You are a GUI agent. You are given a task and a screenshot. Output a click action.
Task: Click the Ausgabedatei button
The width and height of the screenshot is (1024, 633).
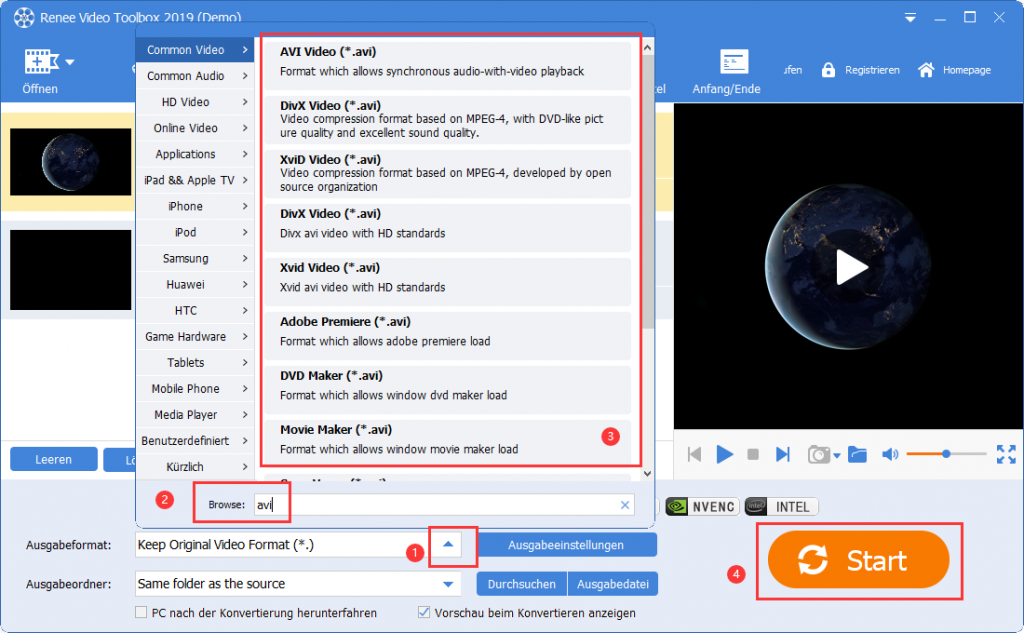(613, 584)
